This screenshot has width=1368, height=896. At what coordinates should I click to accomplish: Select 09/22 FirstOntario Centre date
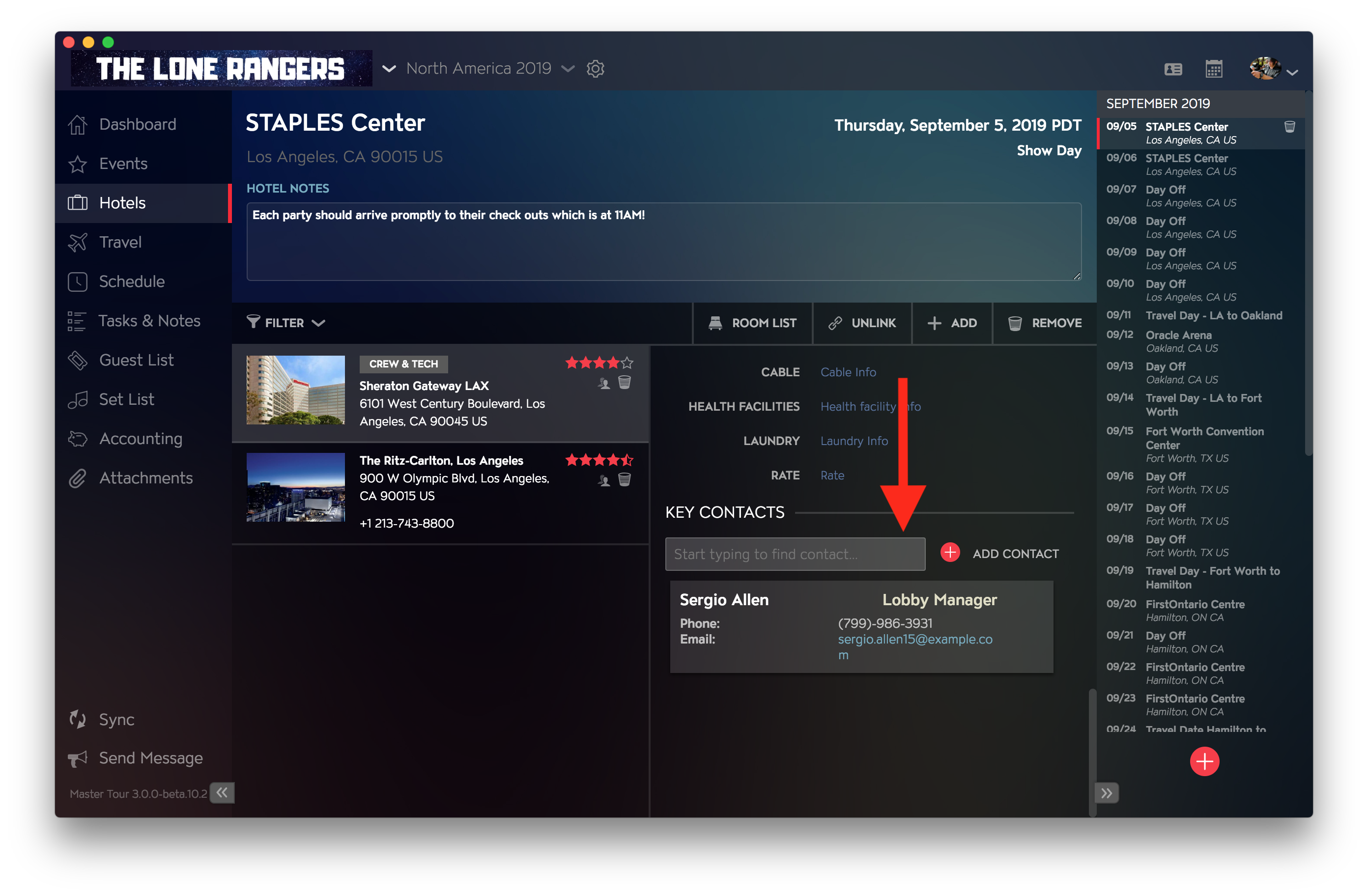[x=1201, y=673]
